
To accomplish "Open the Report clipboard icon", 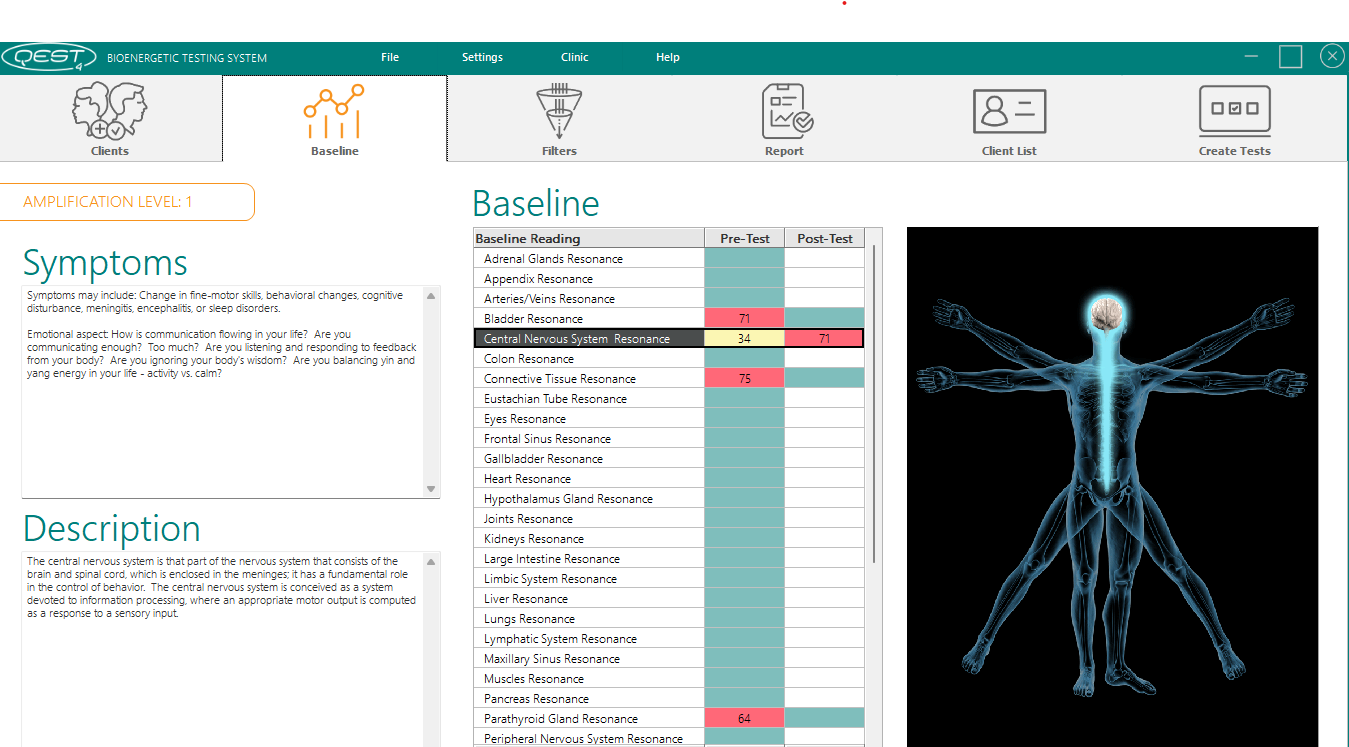I will click(x=785, y=112).
